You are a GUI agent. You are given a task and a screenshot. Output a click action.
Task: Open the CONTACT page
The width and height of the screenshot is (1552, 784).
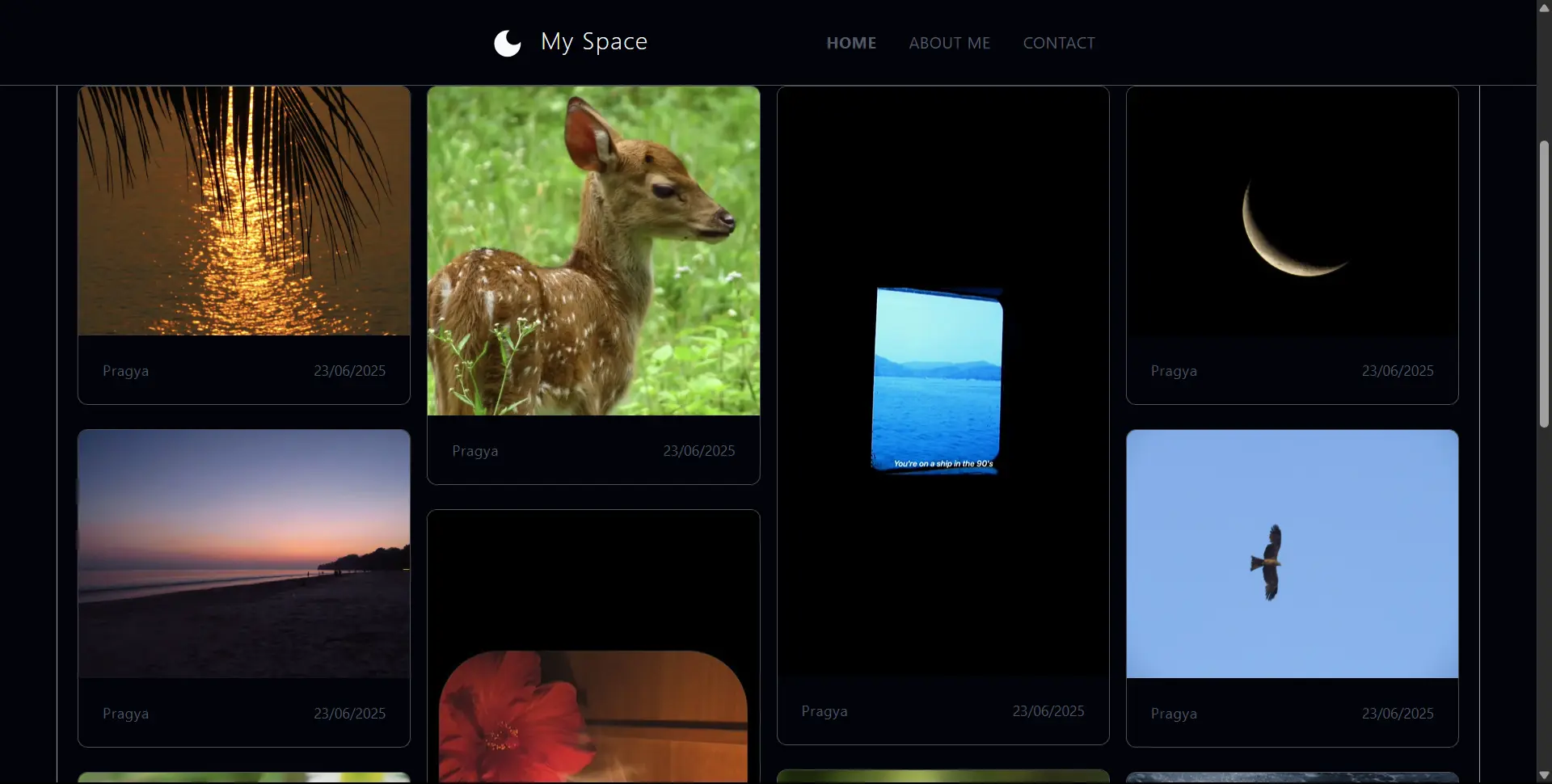point(1059,43)
